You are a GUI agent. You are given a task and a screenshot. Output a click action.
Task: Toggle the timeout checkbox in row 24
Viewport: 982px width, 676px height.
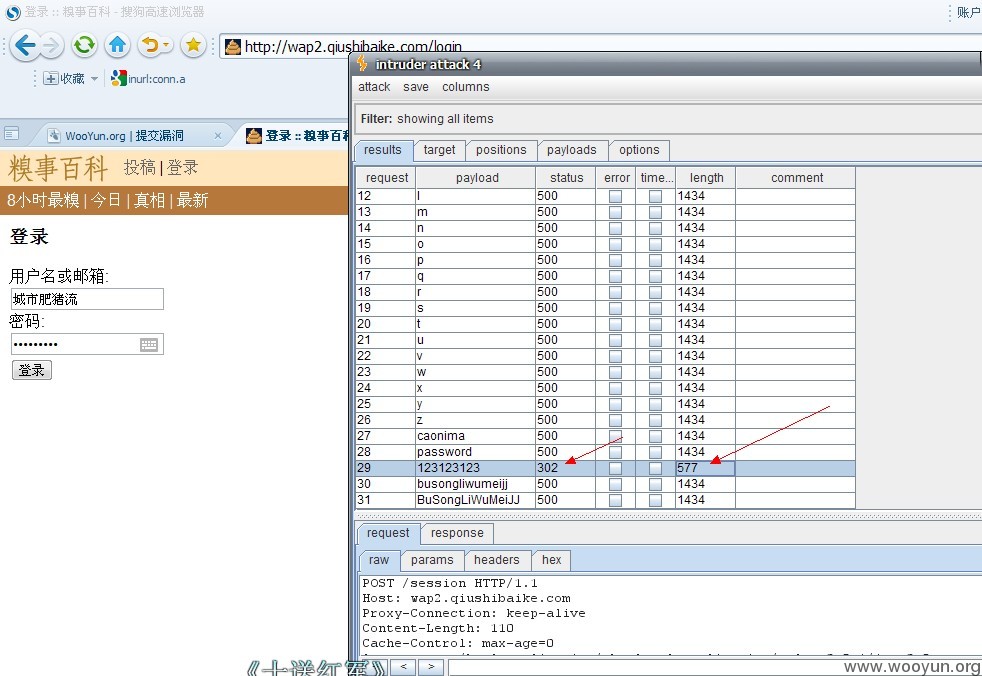pyautogui.click(x=655, y=388)
